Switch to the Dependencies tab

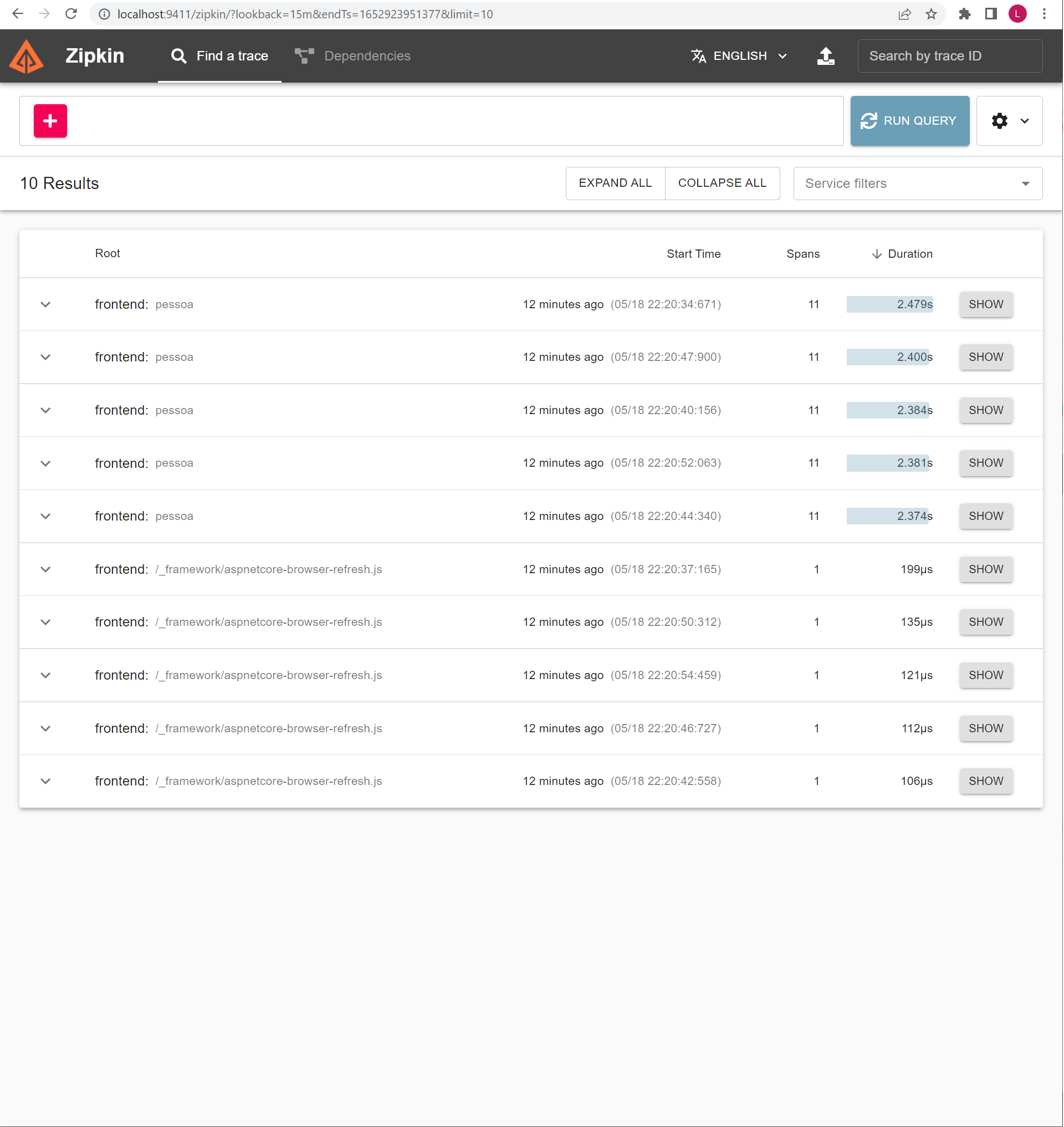[353, 56]
